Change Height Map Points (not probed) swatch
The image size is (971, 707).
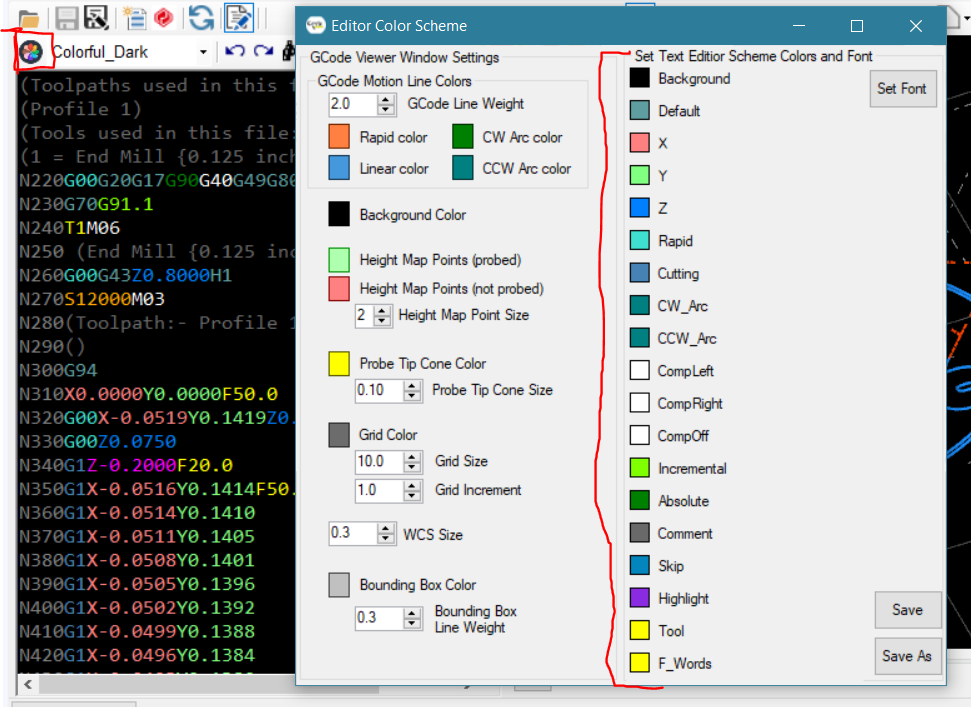339,288
